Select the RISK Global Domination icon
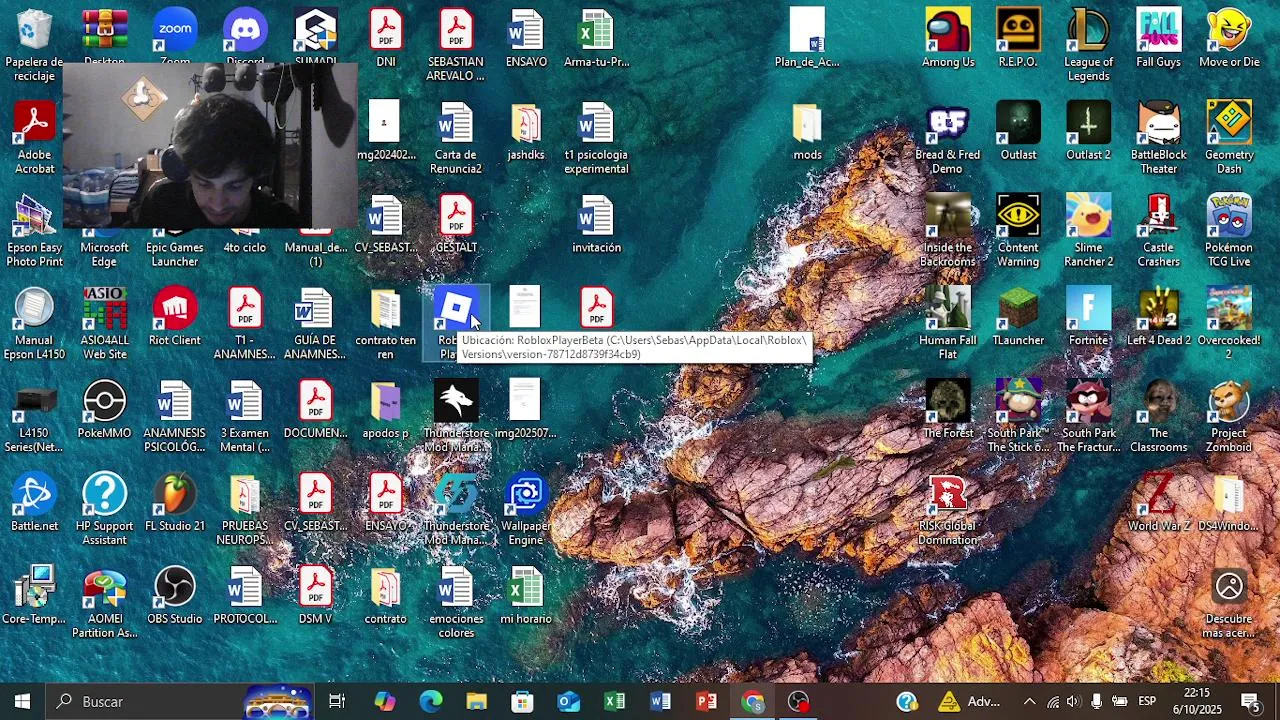This screenshot has width=1280, height=720. point(948,510)
